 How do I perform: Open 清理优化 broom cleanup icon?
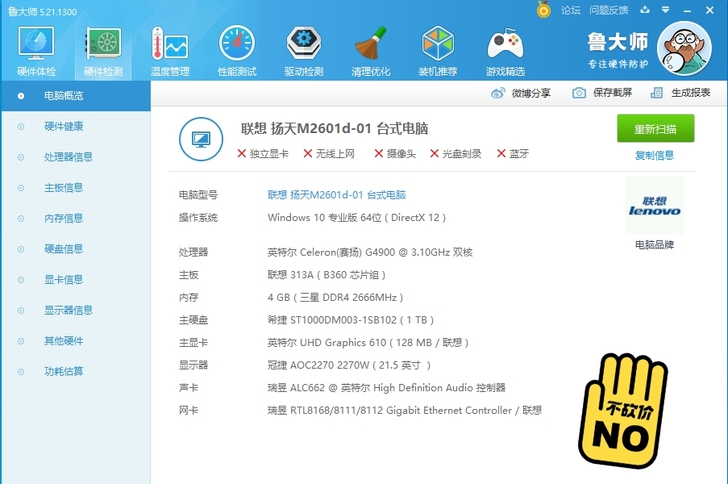pos(370,51)
